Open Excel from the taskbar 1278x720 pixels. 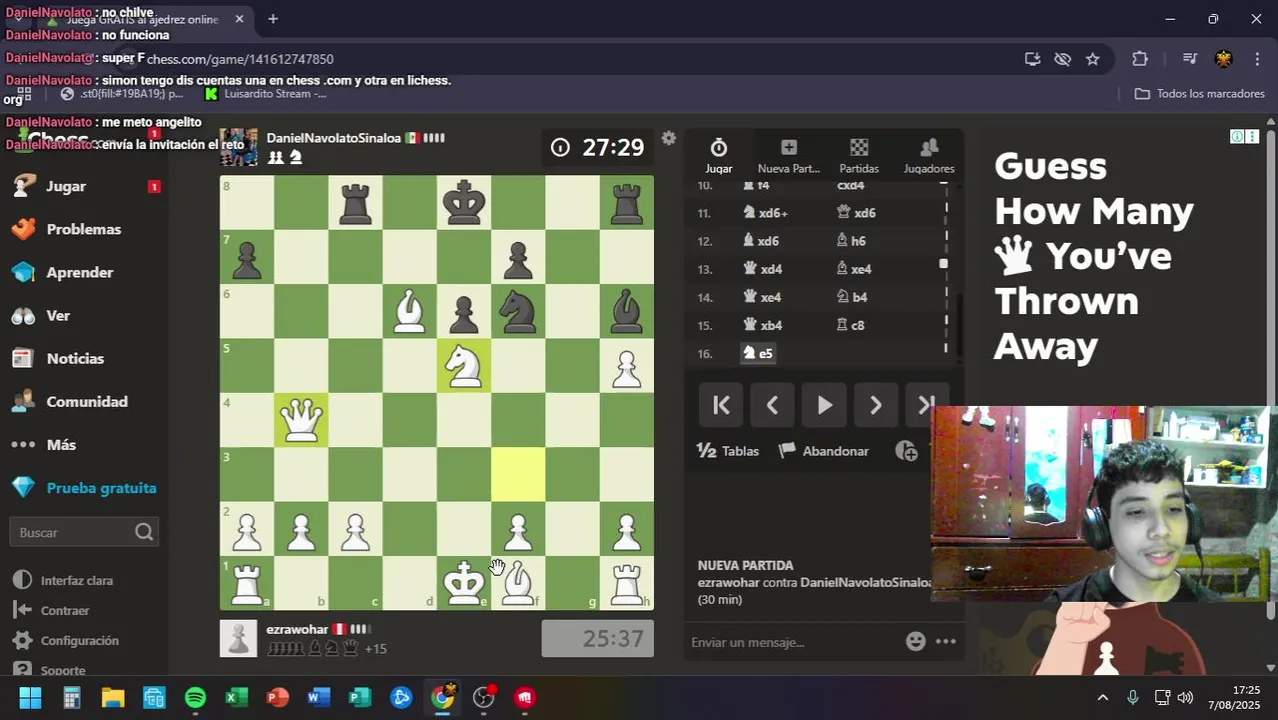coord(236,697)
